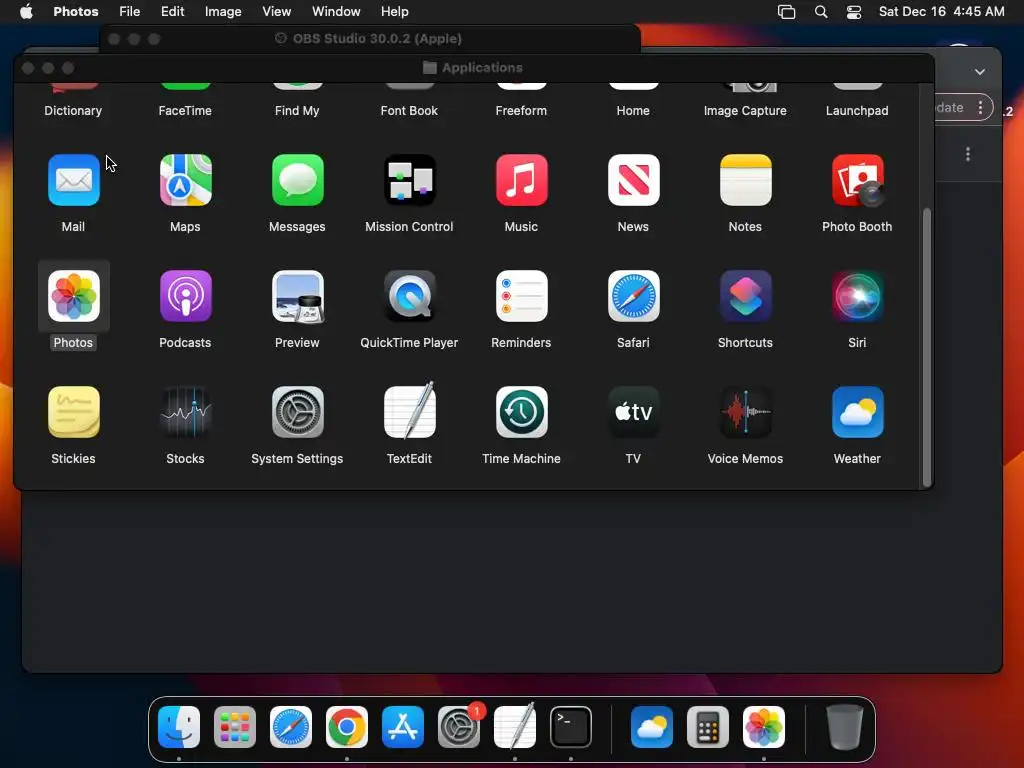The width and height of the screenshot is (1024, 768).
Task: Open Google Chrome in the Dock
Action: click(x=347, y=727)
